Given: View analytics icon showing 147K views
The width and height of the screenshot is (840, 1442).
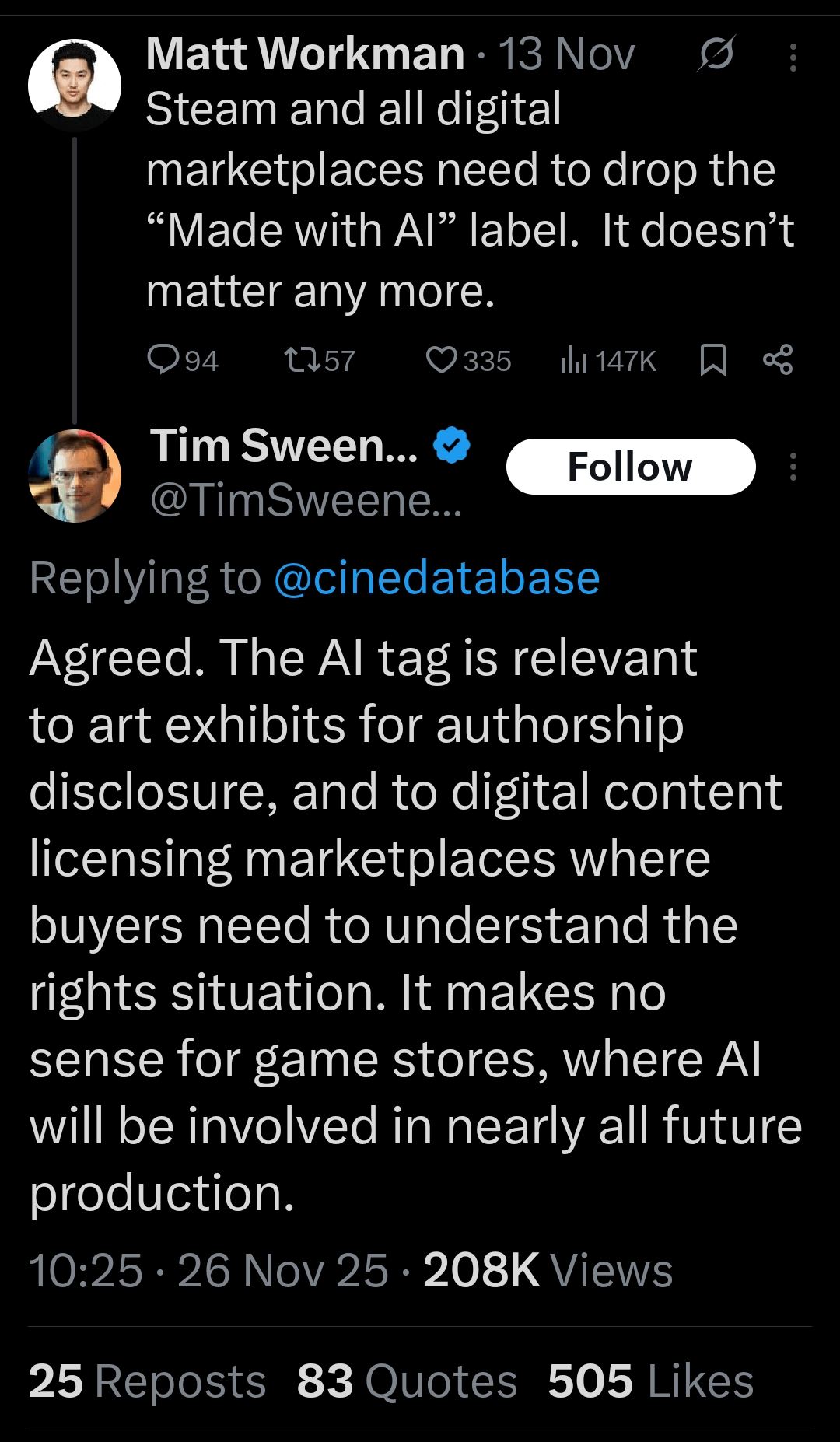Looking at the screenshot, I should point(572,359).
